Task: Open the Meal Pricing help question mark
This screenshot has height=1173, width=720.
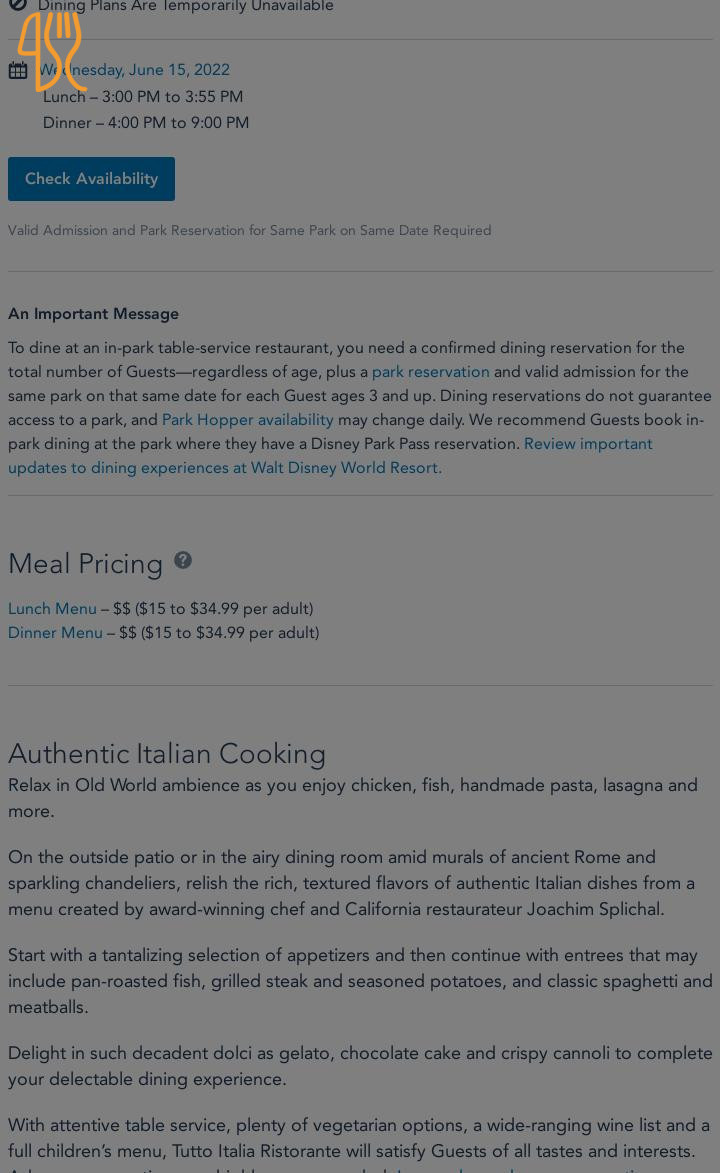Action: [x=183, y=560]
